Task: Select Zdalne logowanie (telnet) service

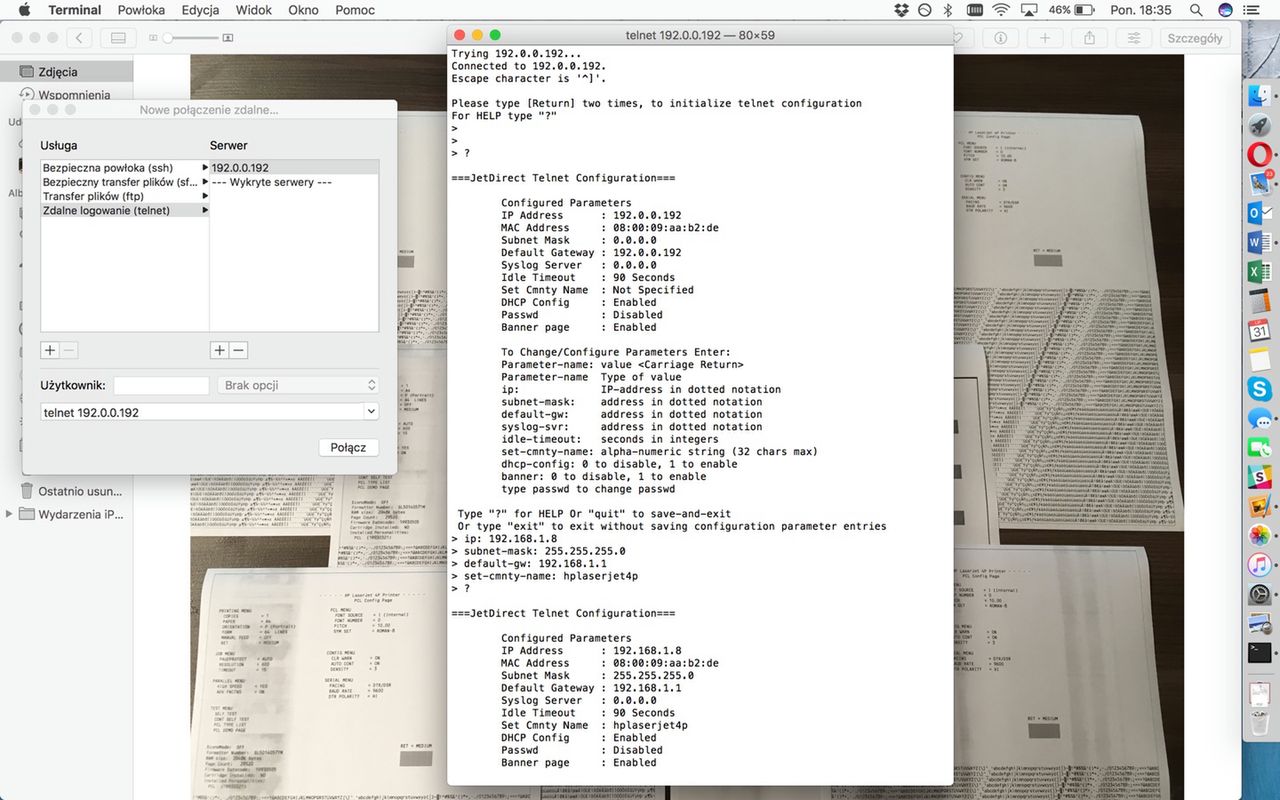Action: [x=125, y=210]
